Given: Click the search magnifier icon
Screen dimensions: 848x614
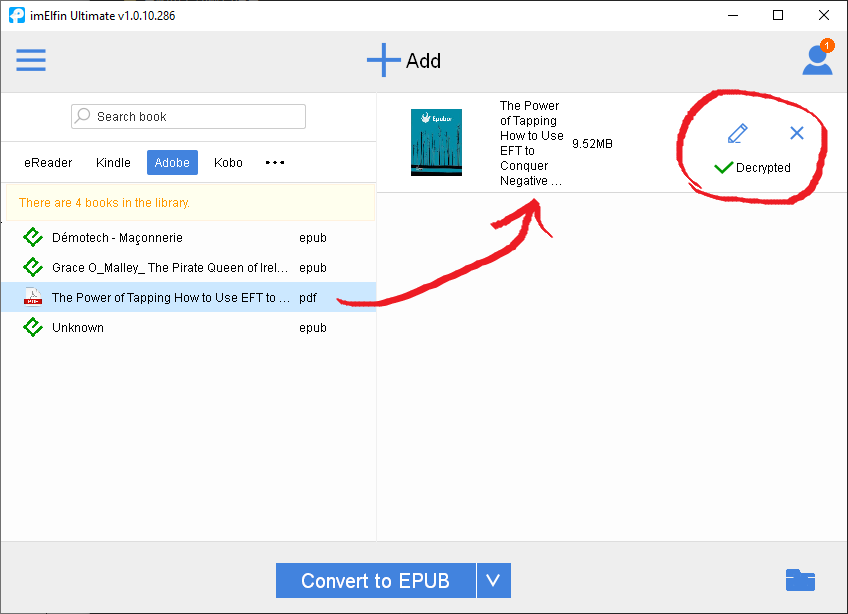Looking at the screenshot, I should 83,115.
